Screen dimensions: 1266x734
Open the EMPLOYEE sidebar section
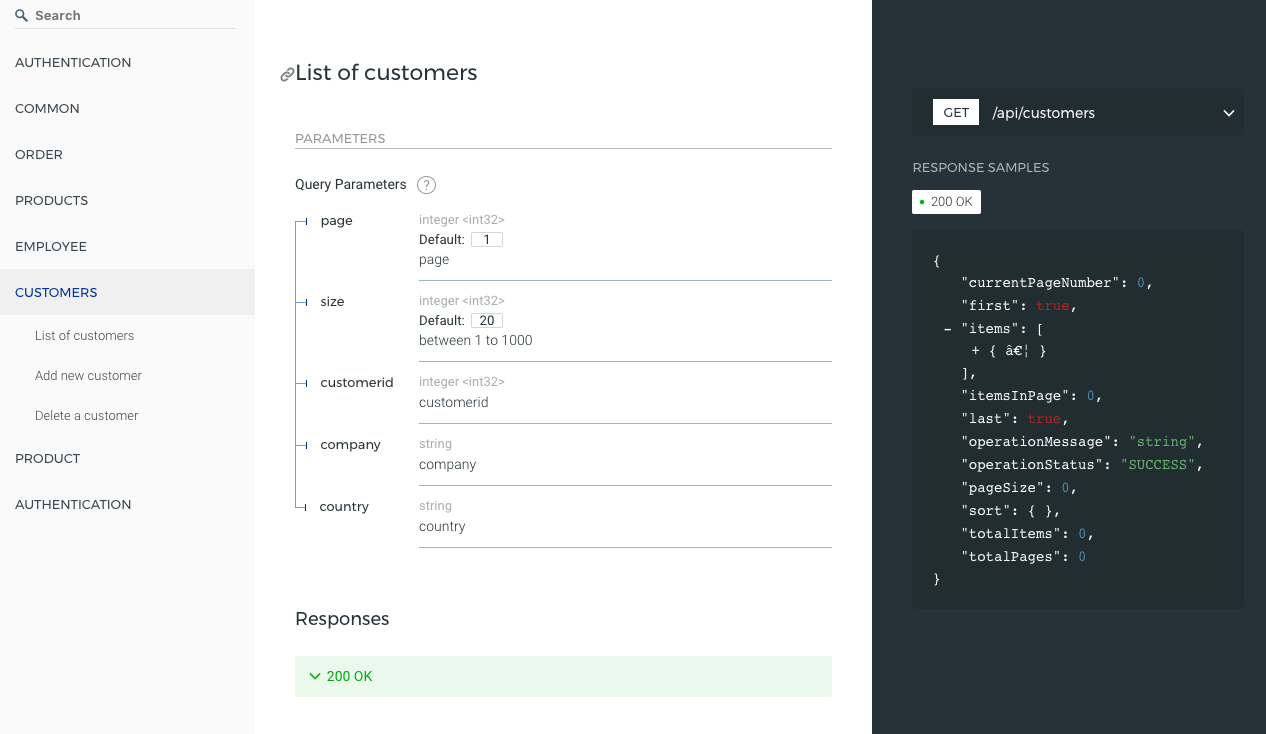(x=51, y=246)
